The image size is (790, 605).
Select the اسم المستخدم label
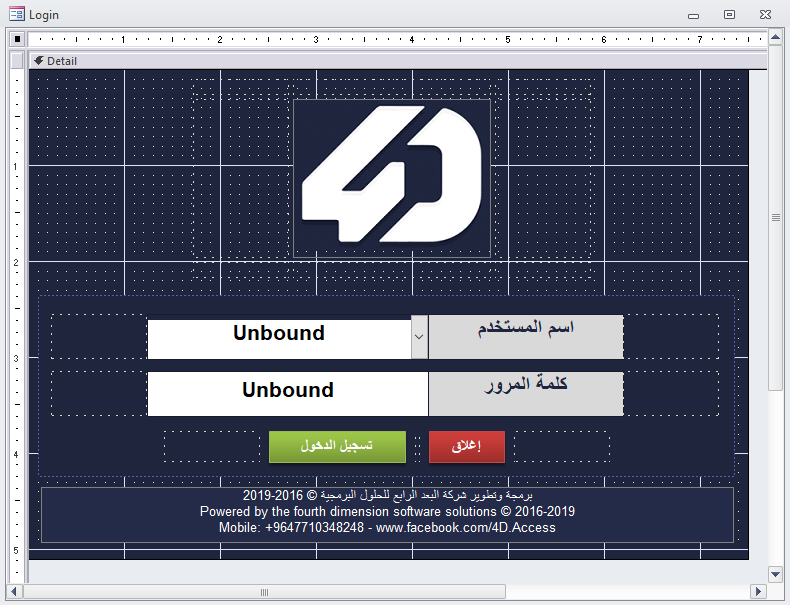point(526,337)
